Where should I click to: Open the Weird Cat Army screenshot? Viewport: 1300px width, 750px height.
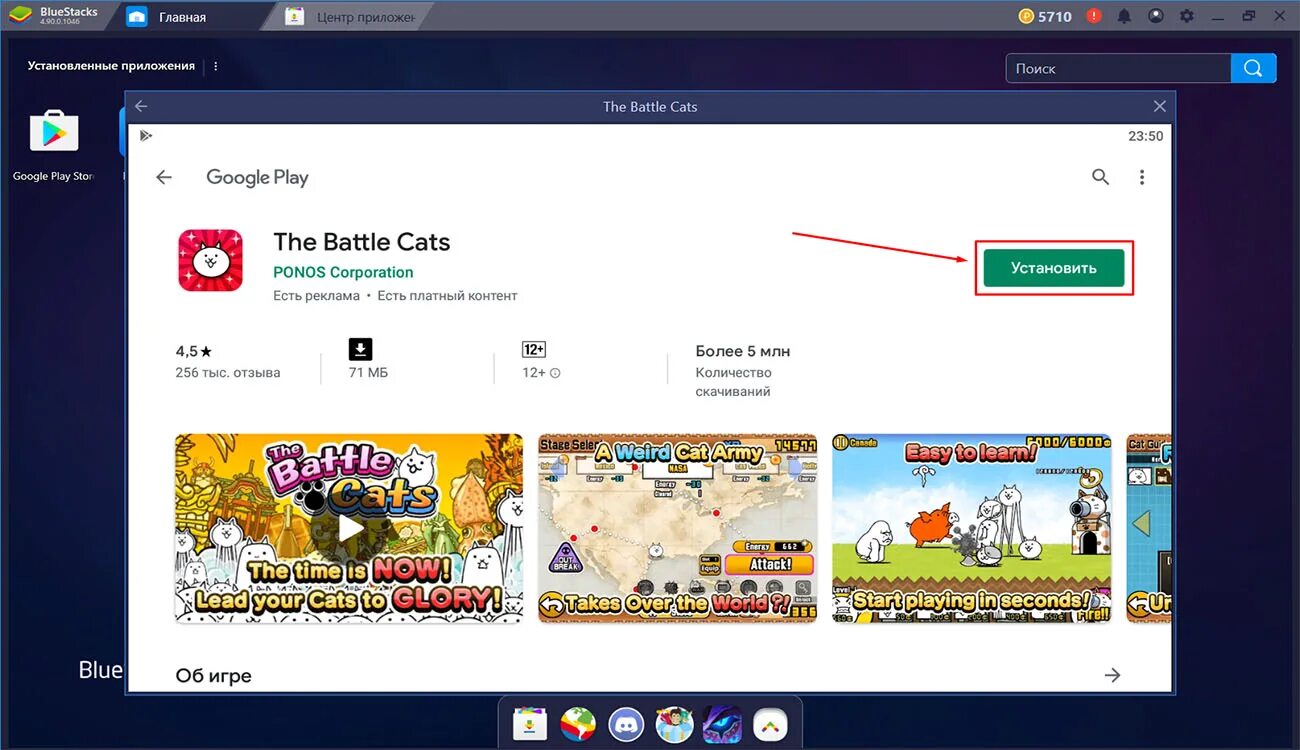pos(677,528)
